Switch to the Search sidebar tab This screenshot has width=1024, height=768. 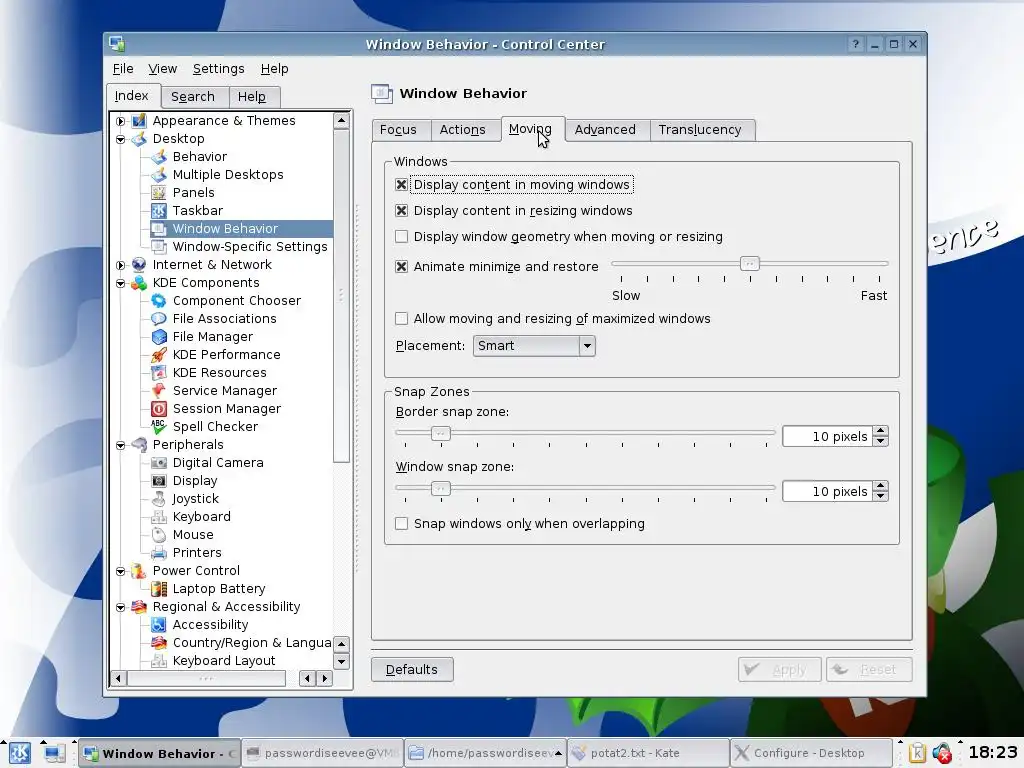(193, 97)
